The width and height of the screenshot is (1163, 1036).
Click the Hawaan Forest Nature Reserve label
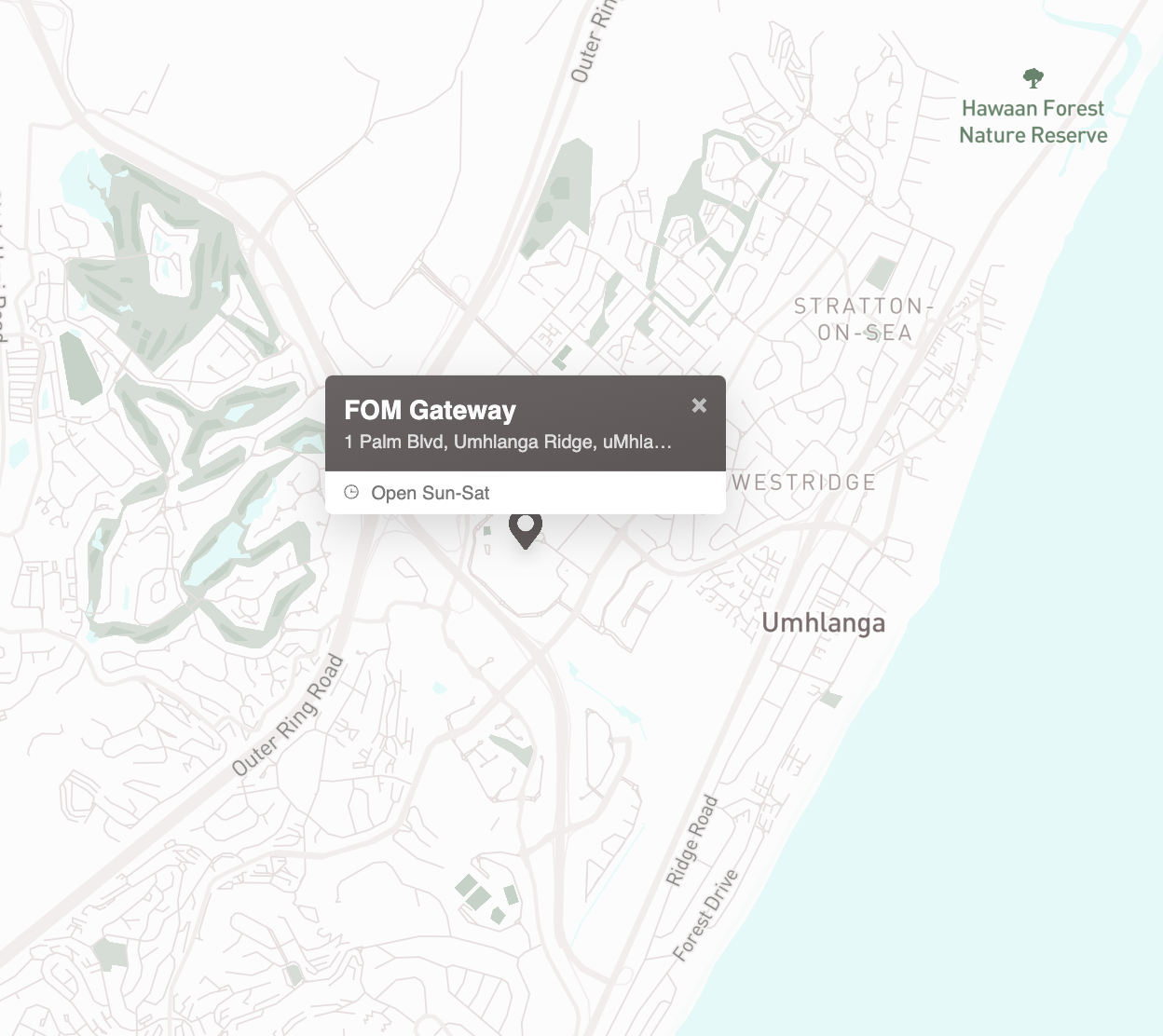[1033, 122]
